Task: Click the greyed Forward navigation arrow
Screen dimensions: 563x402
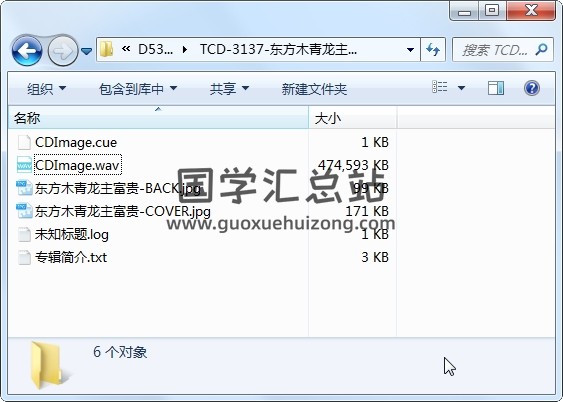Action: click(63, 51)
